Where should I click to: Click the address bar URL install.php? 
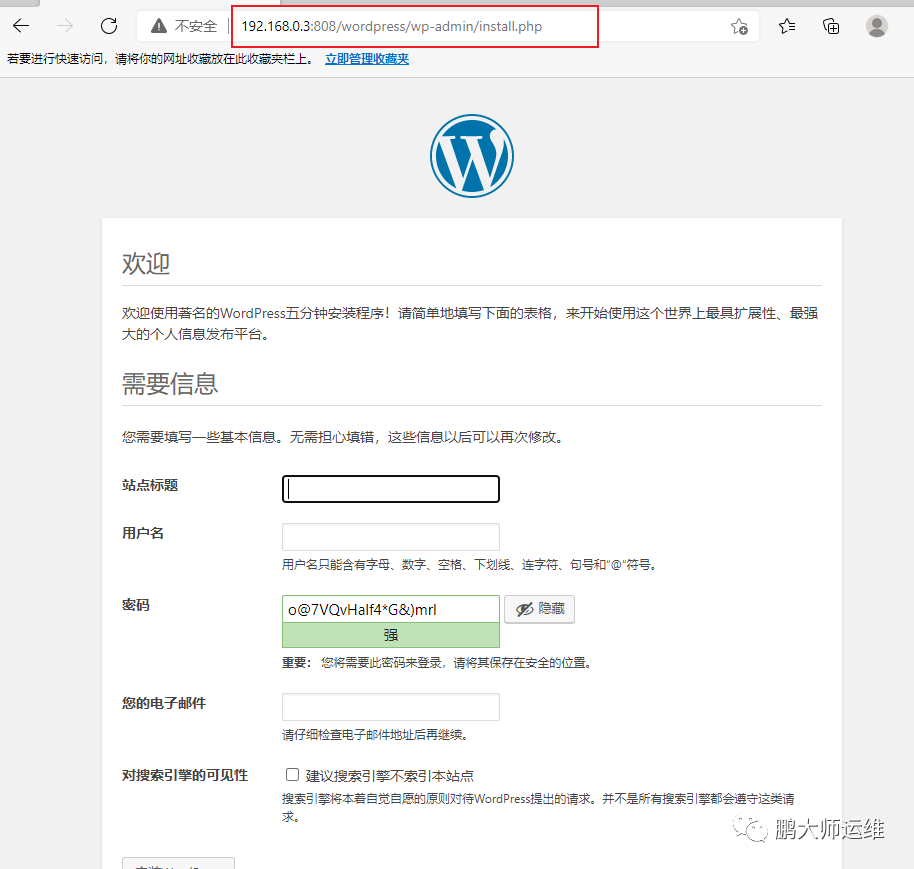[392, 26]
